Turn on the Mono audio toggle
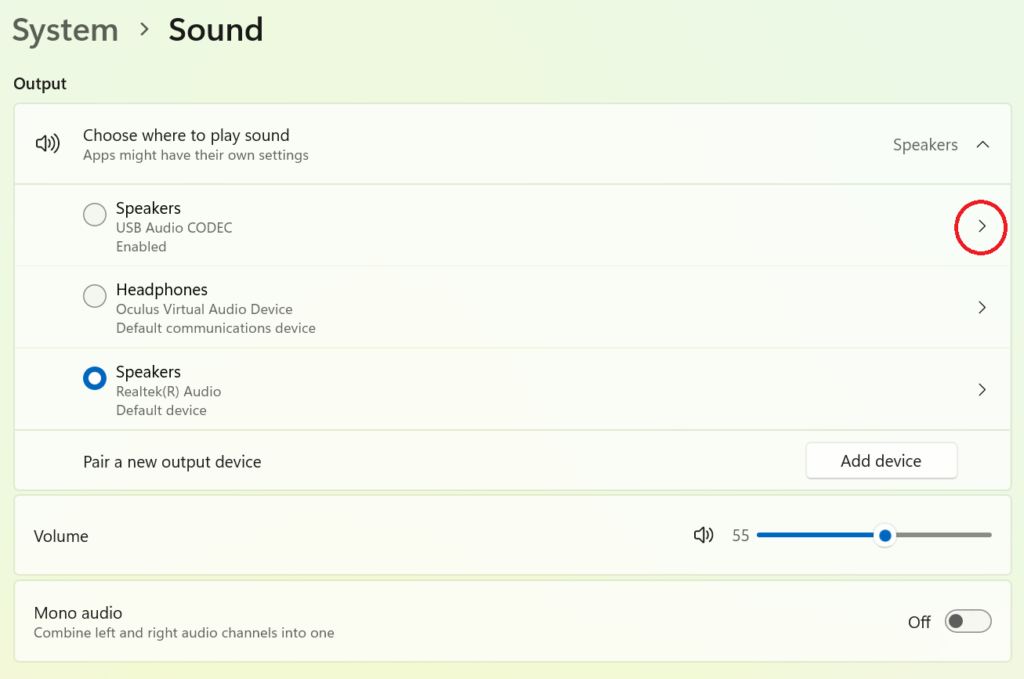 968,622
